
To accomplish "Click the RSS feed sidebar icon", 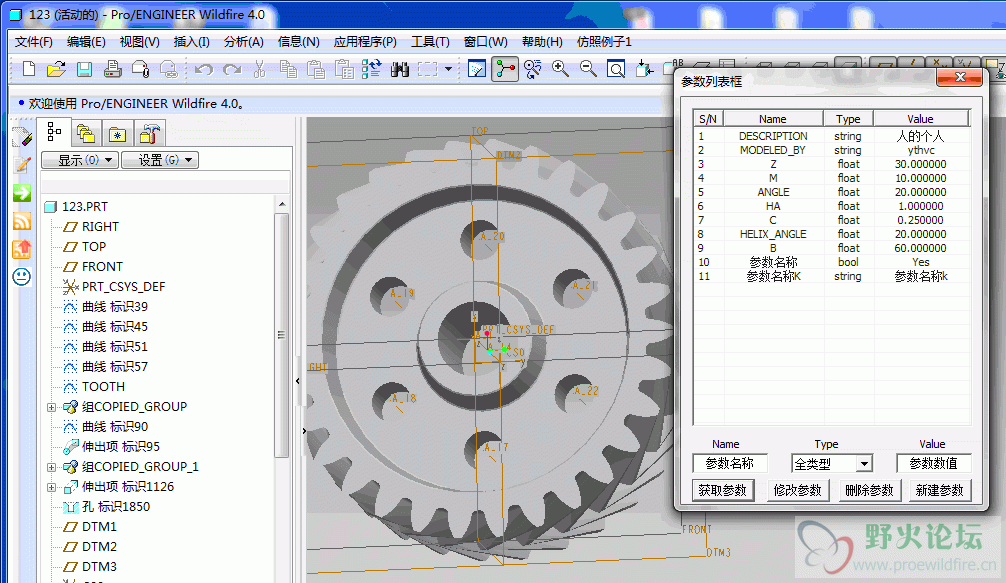I will click(x=22, y=221).
